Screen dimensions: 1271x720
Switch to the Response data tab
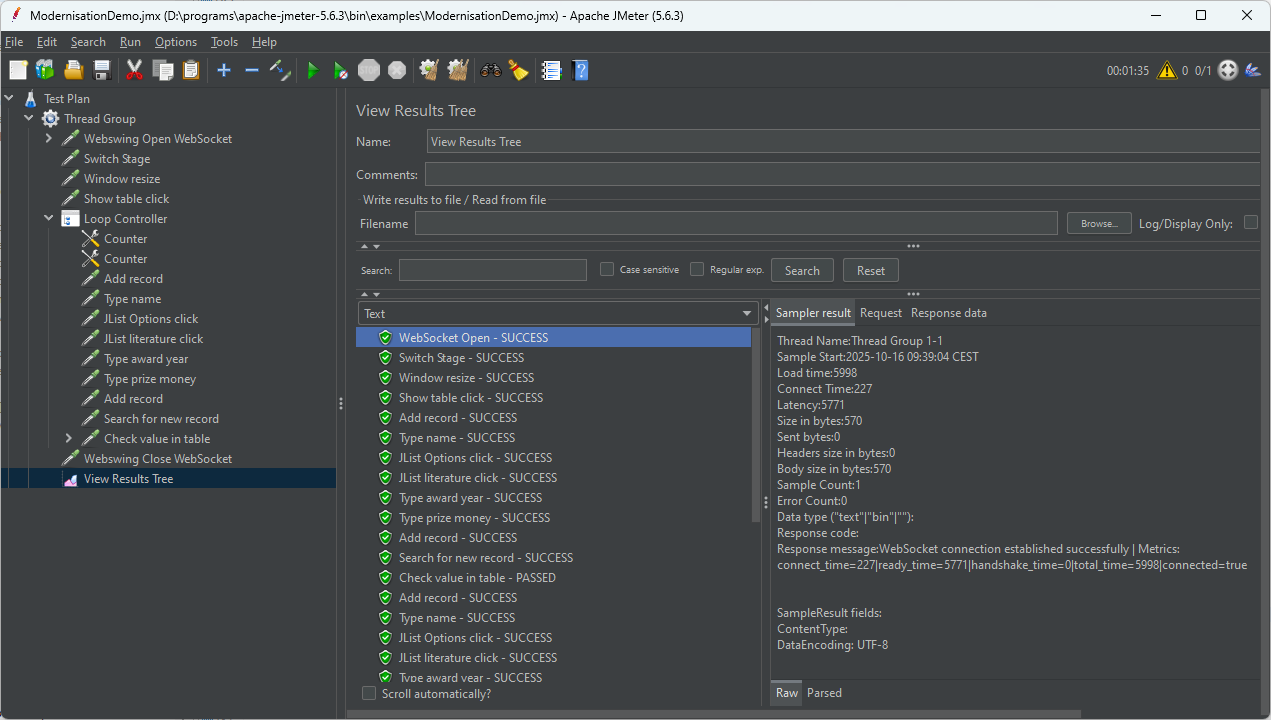coord(948,313)
